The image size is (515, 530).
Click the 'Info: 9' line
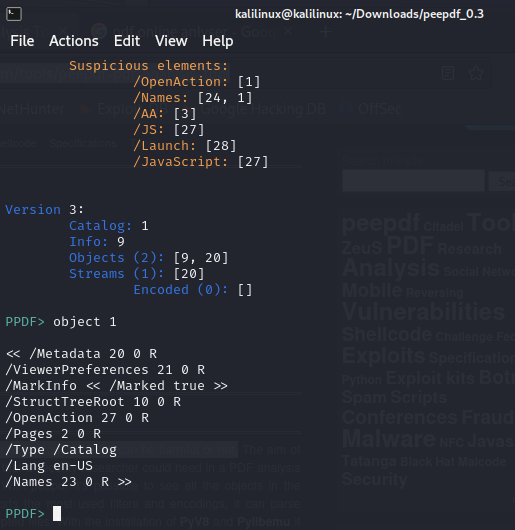pos(97,242)
